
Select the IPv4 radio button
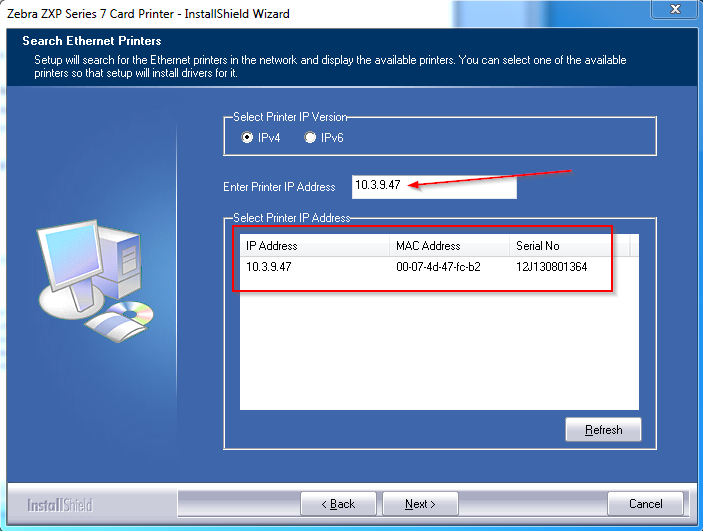(x=247, y=138)
